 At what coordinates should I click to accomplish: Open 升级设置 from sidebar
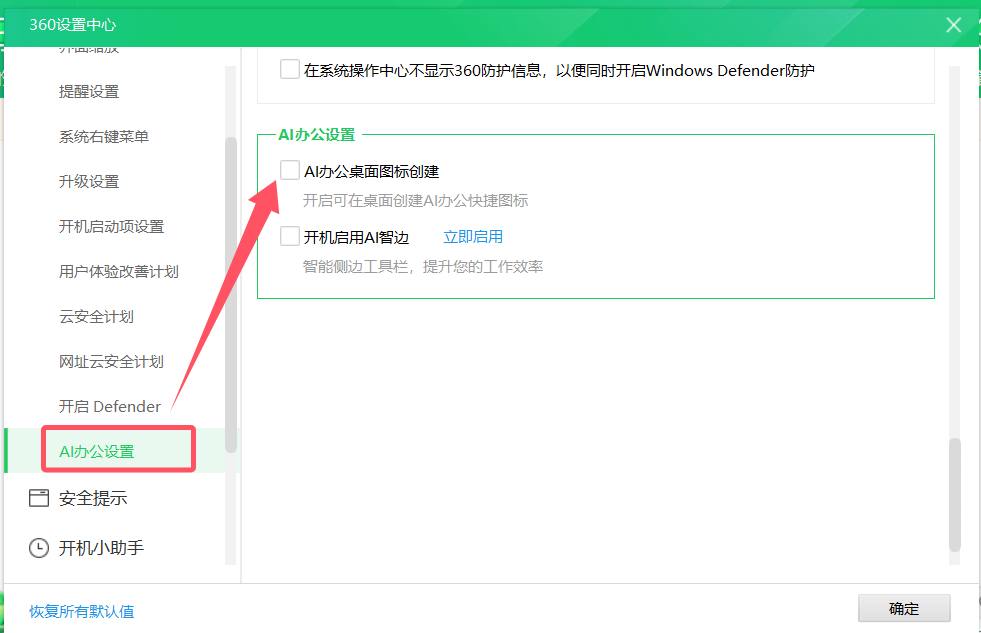click(90, 181)
